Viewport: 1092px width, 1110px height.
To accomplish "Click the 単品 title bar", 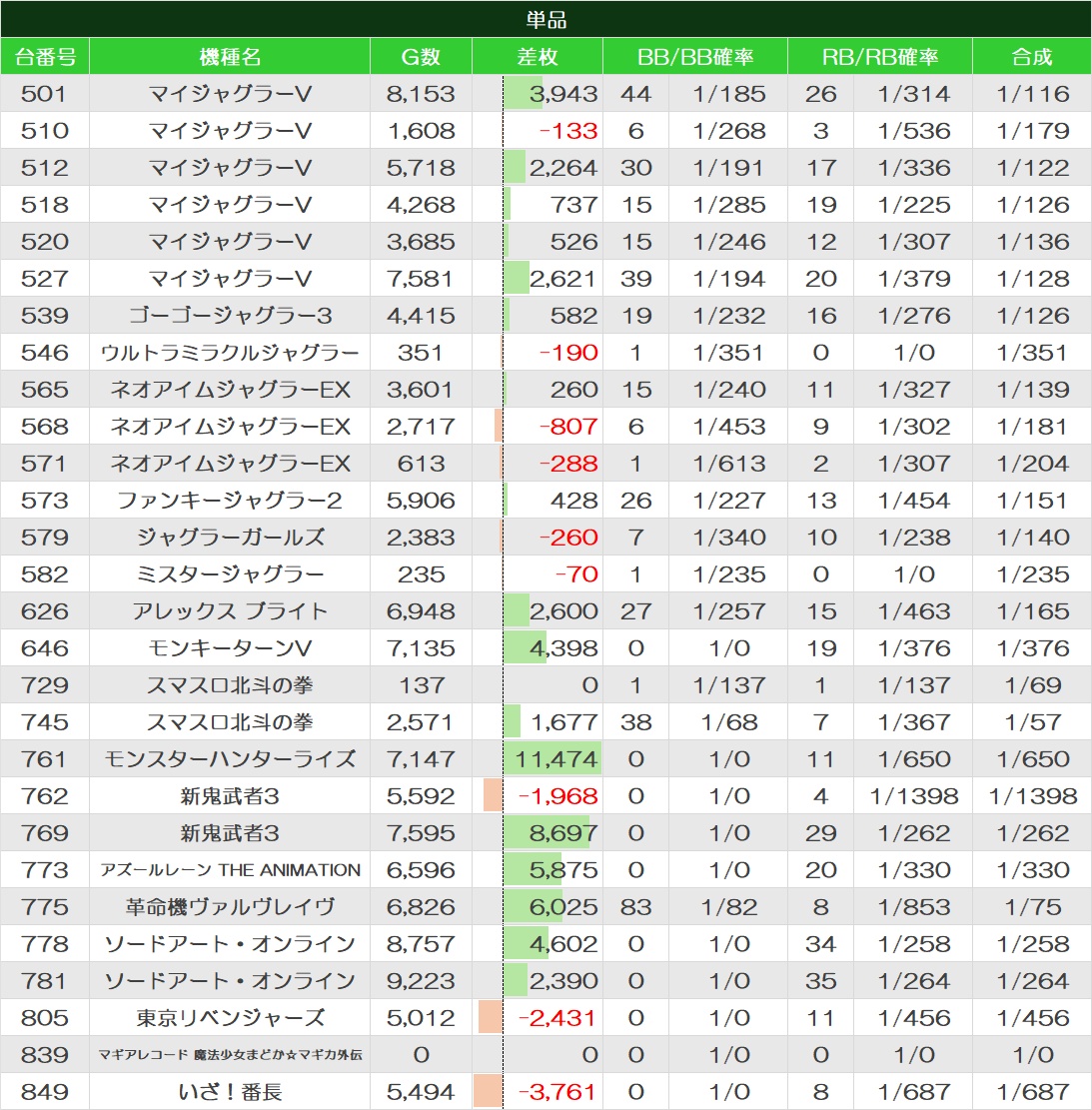I will tap(546, 19).
